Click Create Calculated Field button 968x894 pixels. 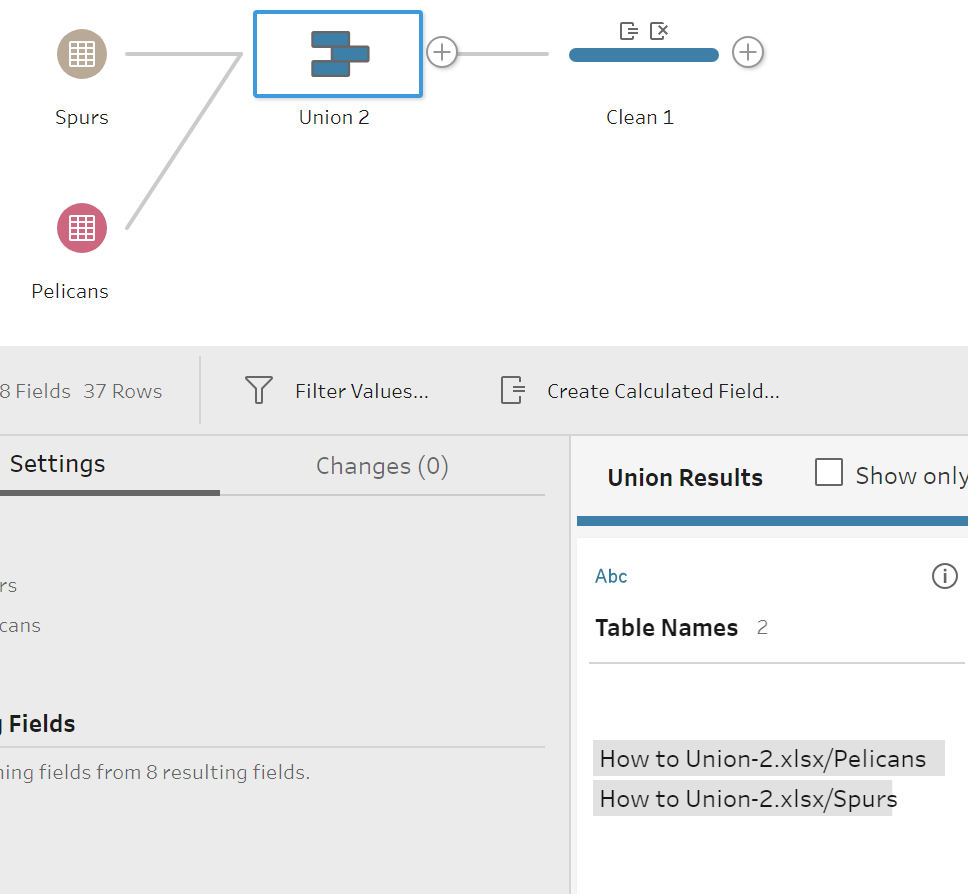point(640,391)
